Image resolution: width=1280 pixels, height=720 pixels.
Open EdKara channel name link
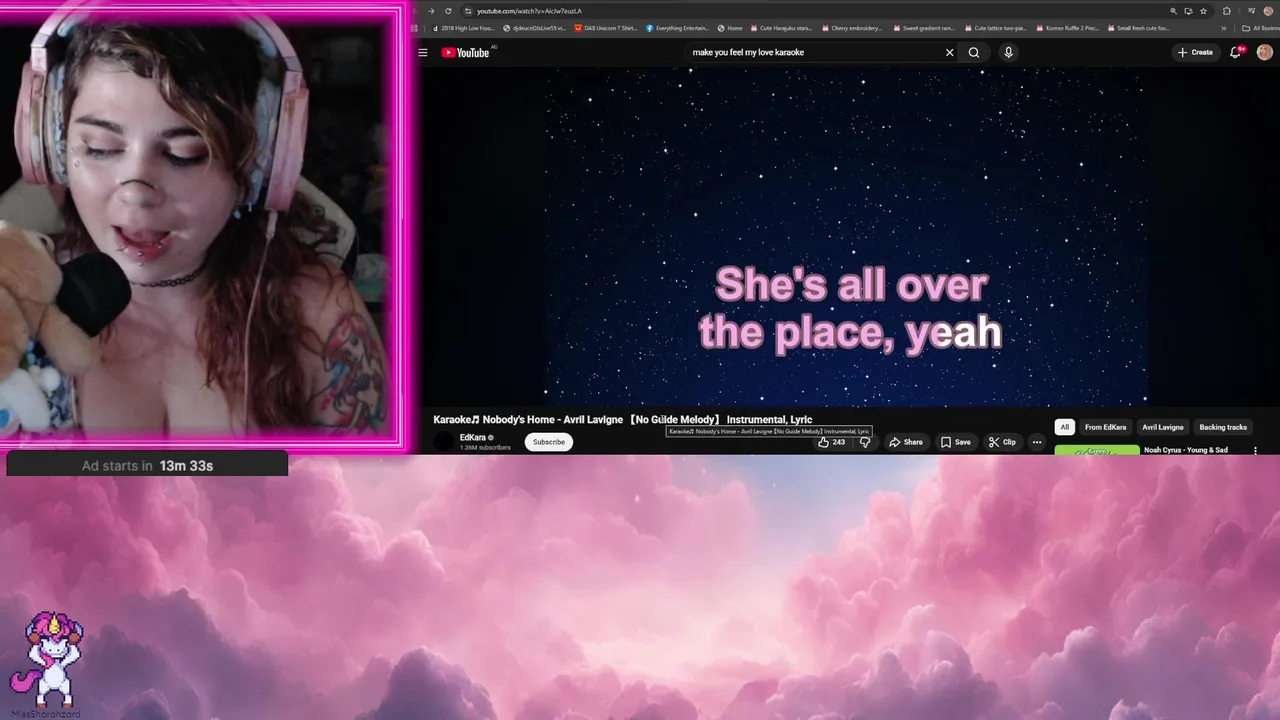click(x=472, y=437)
